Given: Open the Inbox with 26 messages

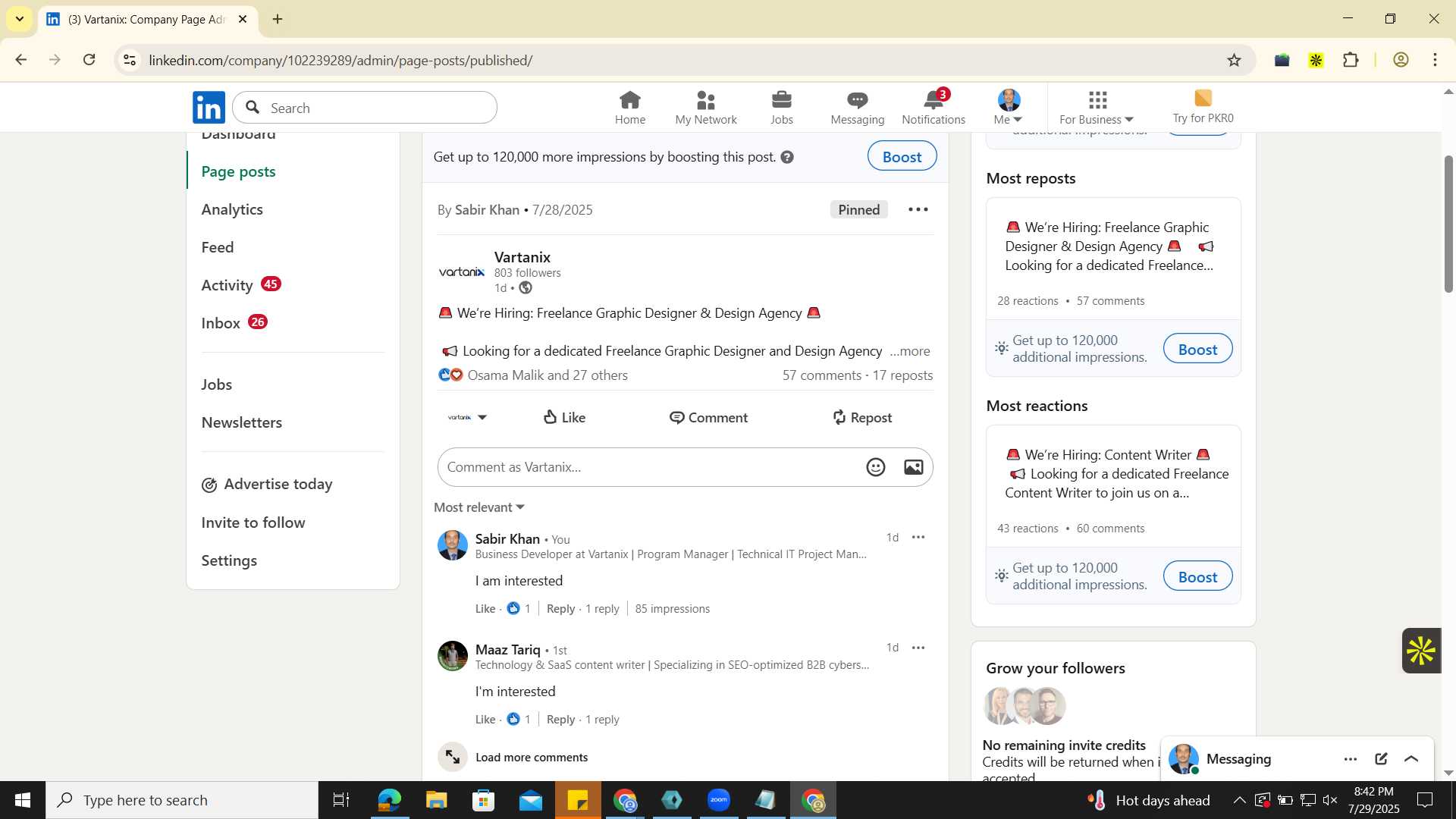Looking at the screenshot, I should (x=234, y=323).
